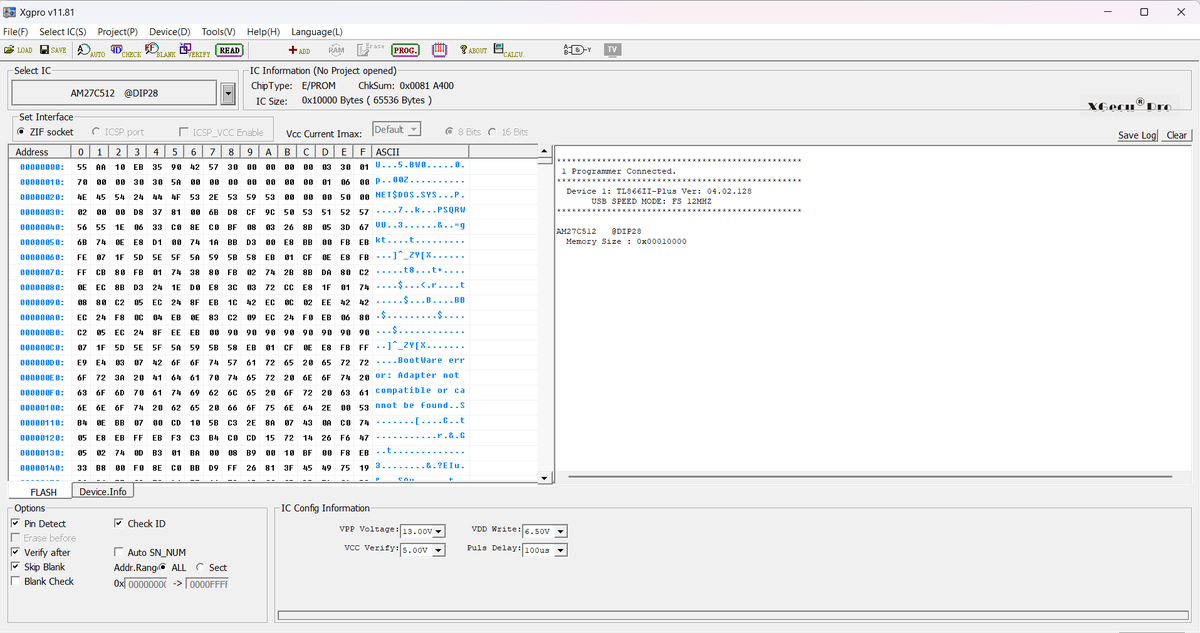The height and width of the screenshot is (633, 1200).
Task: Click the Clear log button
Action: pos(1177,136)
